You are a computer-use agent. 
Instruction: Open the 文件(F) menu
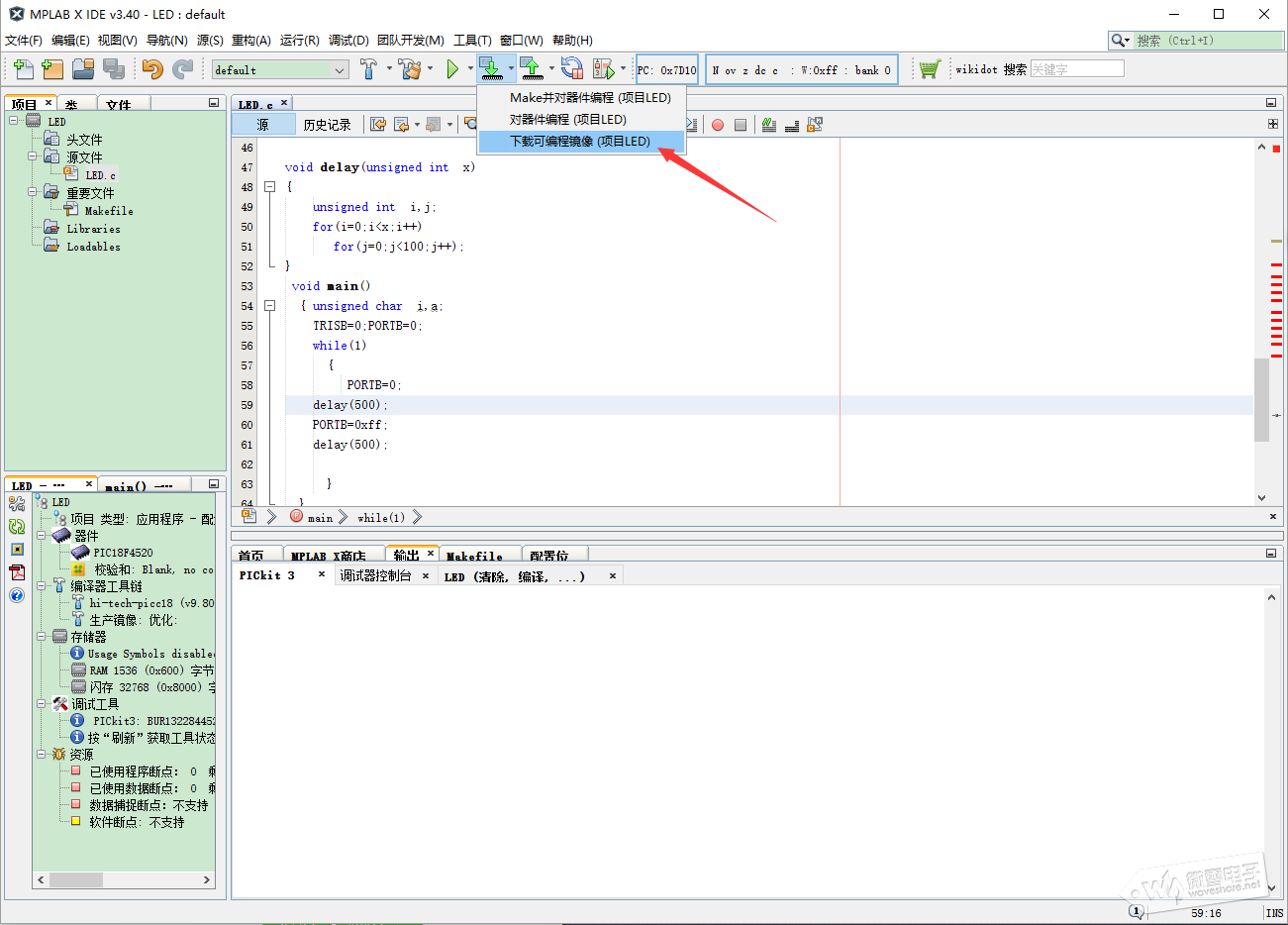pos(24,41)
